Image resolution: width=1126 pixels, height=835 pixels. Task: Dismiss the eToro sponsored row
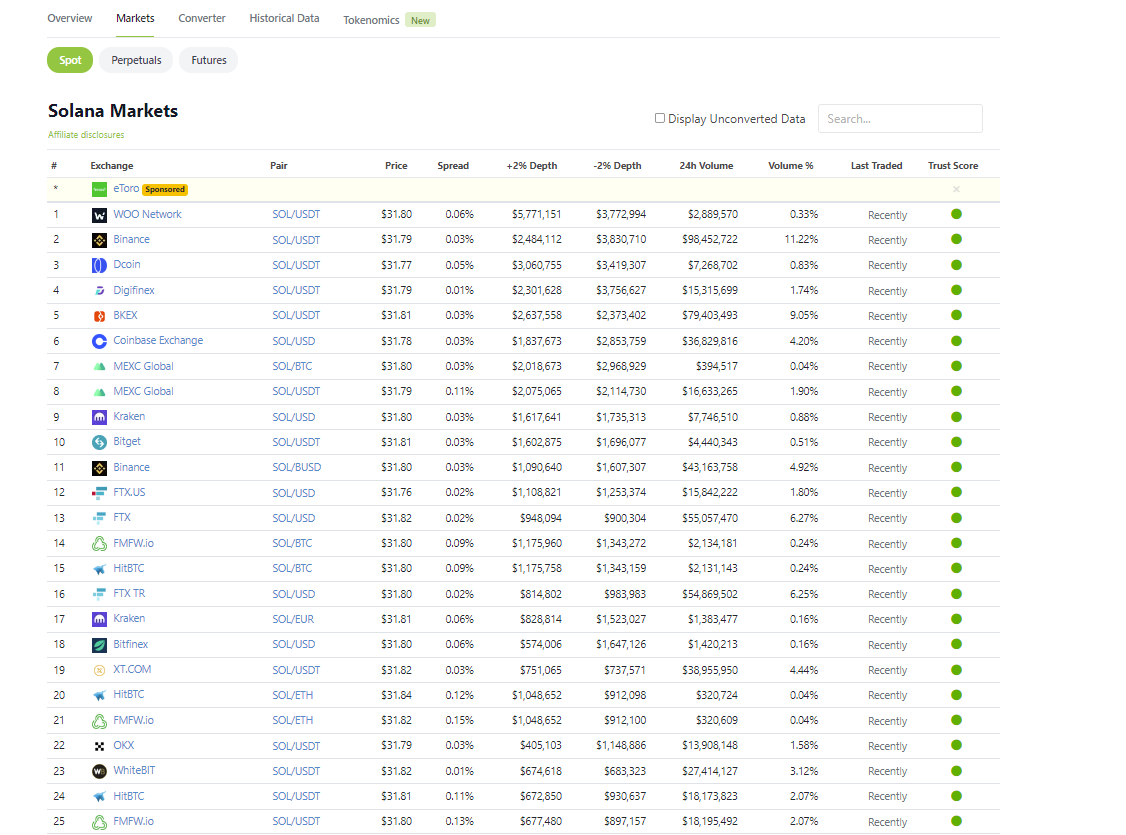point(956,189)
